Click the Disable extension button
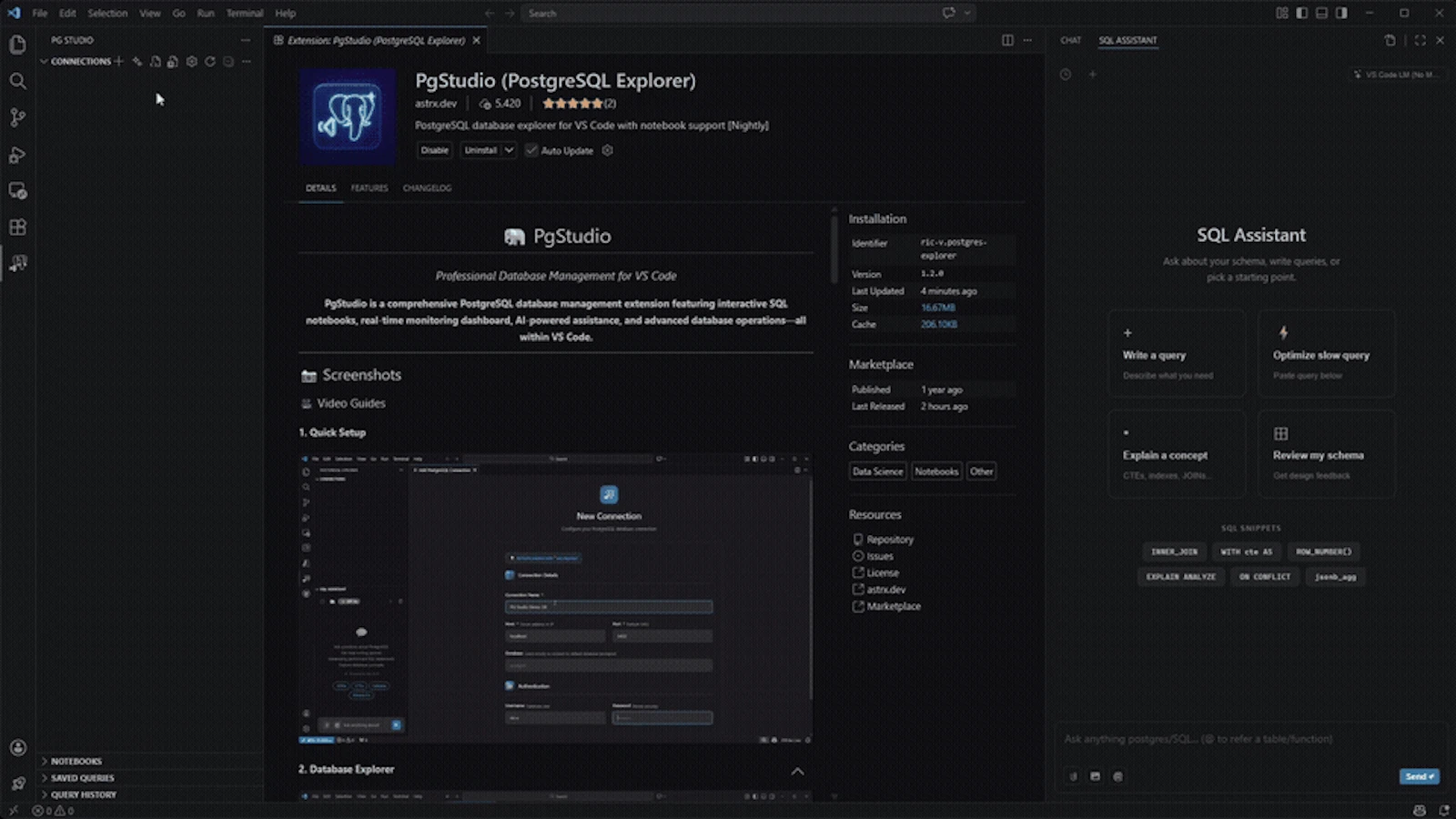1456x819 pixels. [x=435, y=150]
